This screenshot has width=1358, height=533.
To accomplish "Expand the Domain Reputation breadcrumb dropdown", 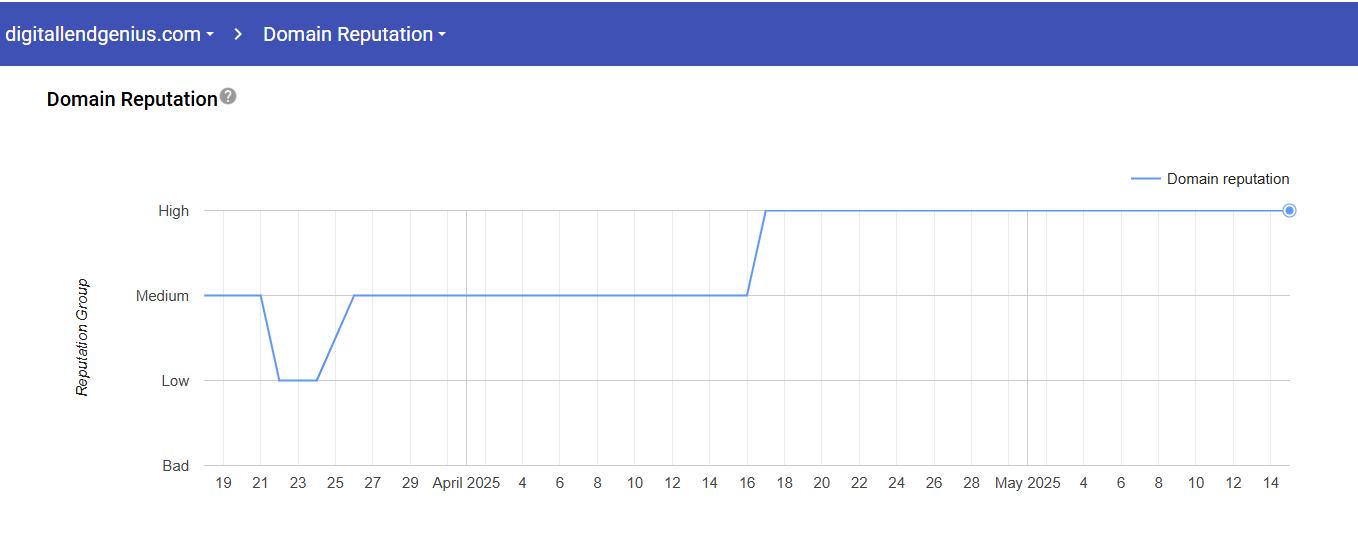I will [x=354, y=34].
